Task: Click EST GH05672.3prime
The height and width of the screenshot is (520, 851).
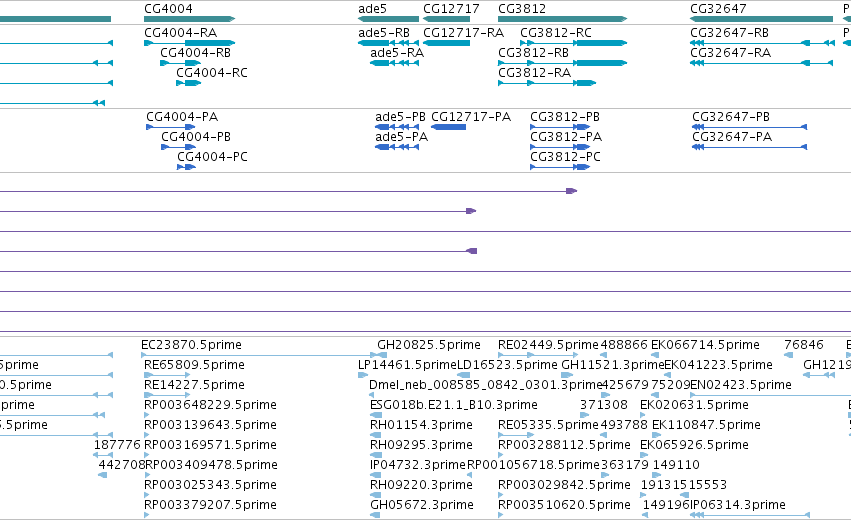Action: (x=422, y=505)
